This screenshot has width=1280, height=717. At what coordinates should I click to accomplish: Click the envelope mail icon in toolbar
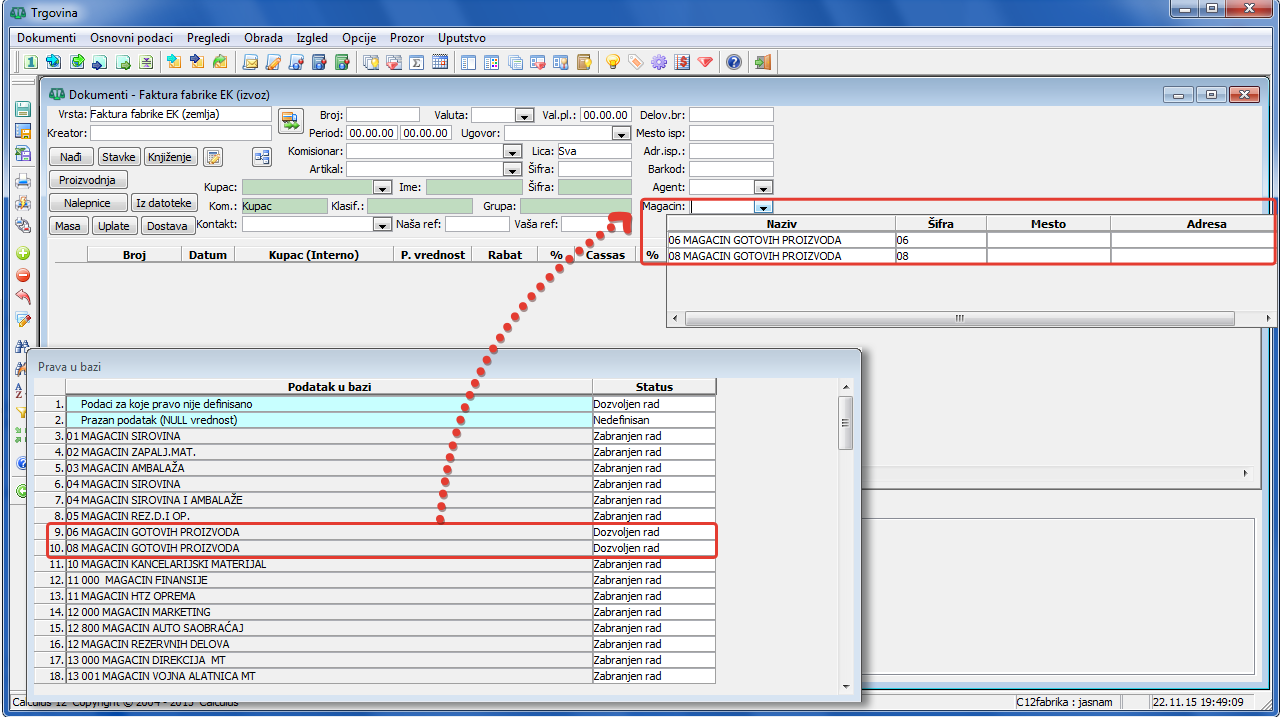tap(250, 62)
